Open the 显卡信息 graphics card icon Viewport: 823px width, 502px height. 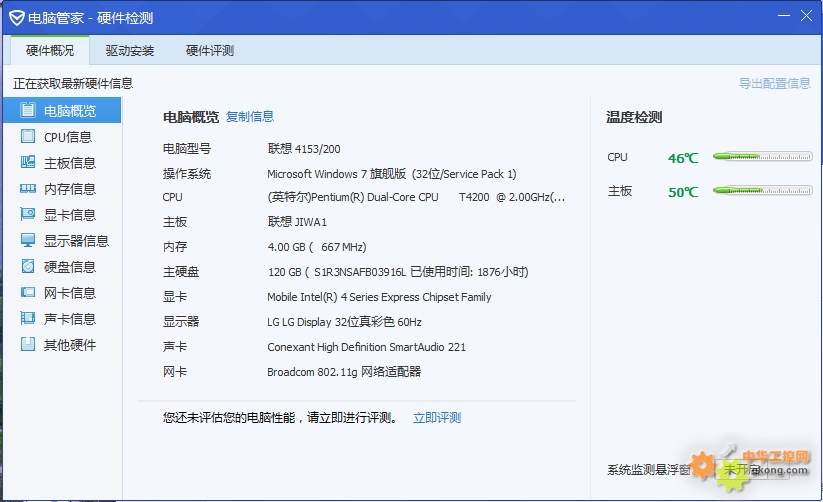click(x=28, y=214)
